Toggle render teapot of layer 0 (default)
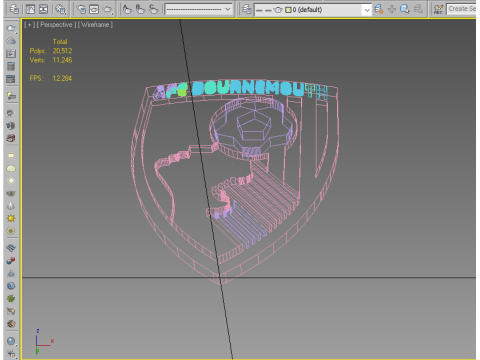This screenshot has height=360, width=480. pos(278,10)
